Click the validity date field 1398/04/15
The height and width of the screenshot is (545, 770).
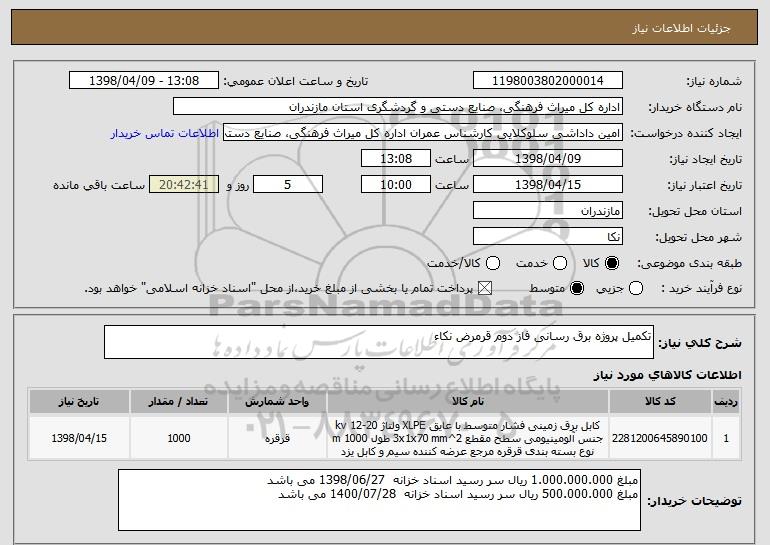548,185
